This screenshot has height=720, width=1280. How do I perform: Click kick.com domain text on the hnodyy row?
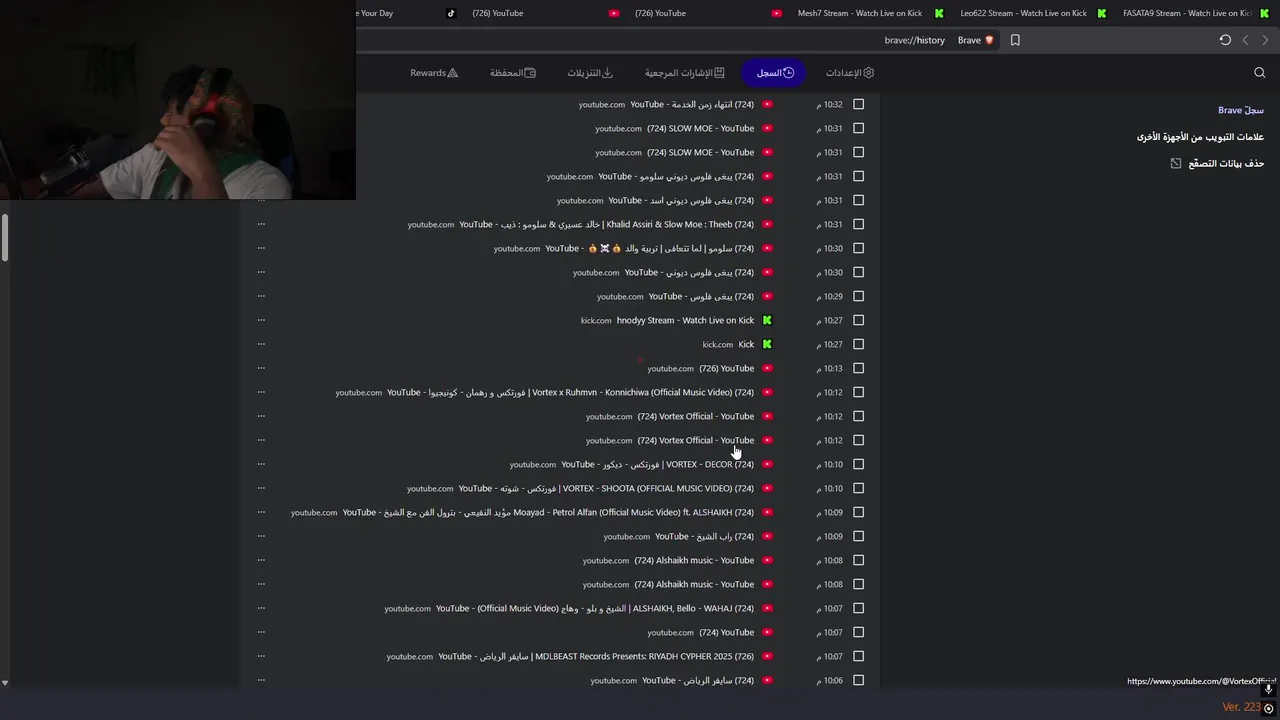click(x=596, y=321)
